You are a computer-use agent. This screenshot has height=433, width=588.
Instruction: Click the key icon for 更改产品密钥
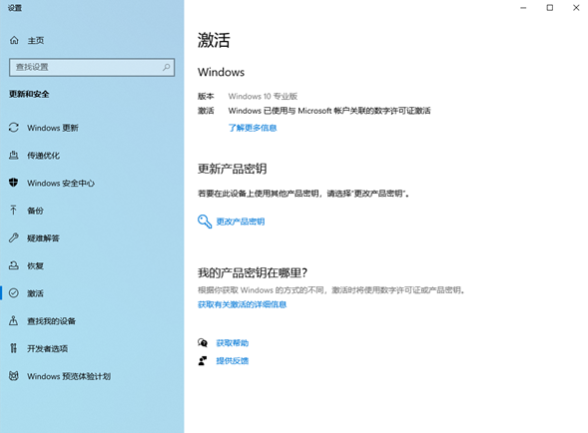(x=205, y=221)
